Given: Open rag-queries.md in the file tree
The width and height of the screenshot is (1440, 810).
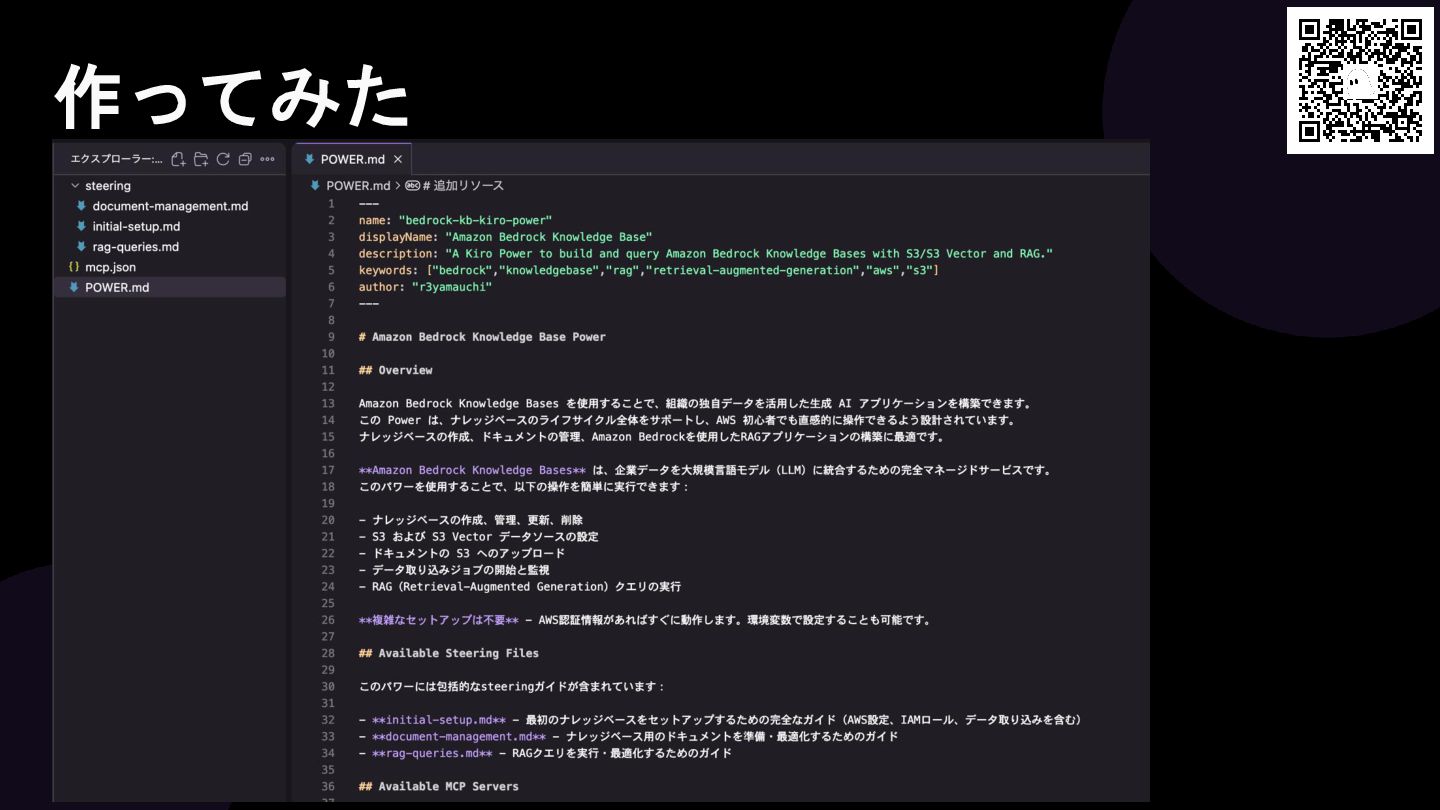Looking at the screenshot, I should coord(136,247).
